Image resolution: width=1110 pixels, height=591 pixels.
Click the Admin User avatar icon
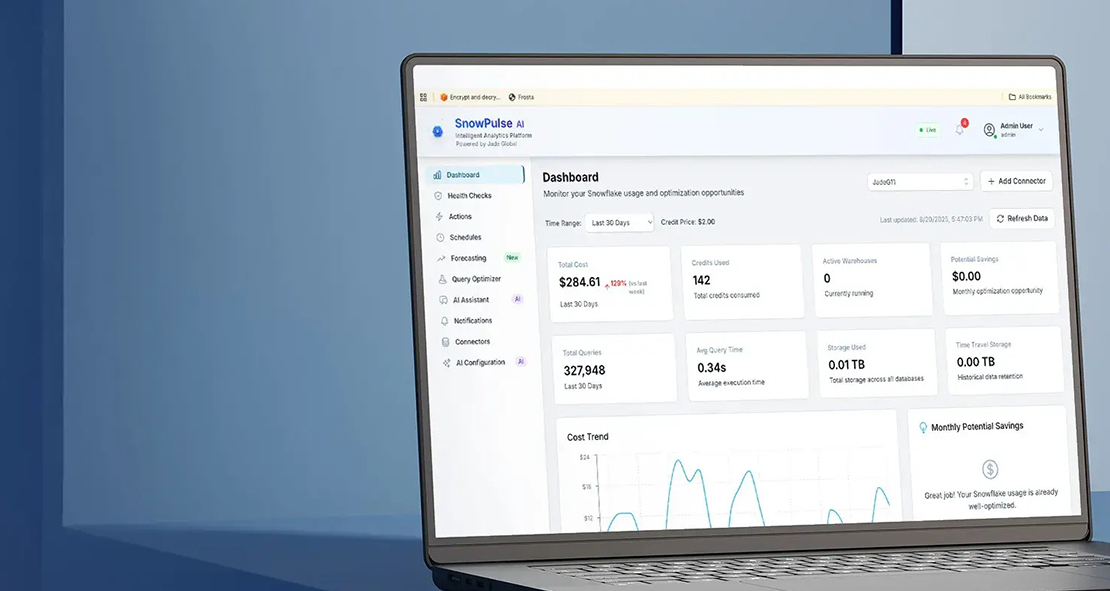click(989, 130)
